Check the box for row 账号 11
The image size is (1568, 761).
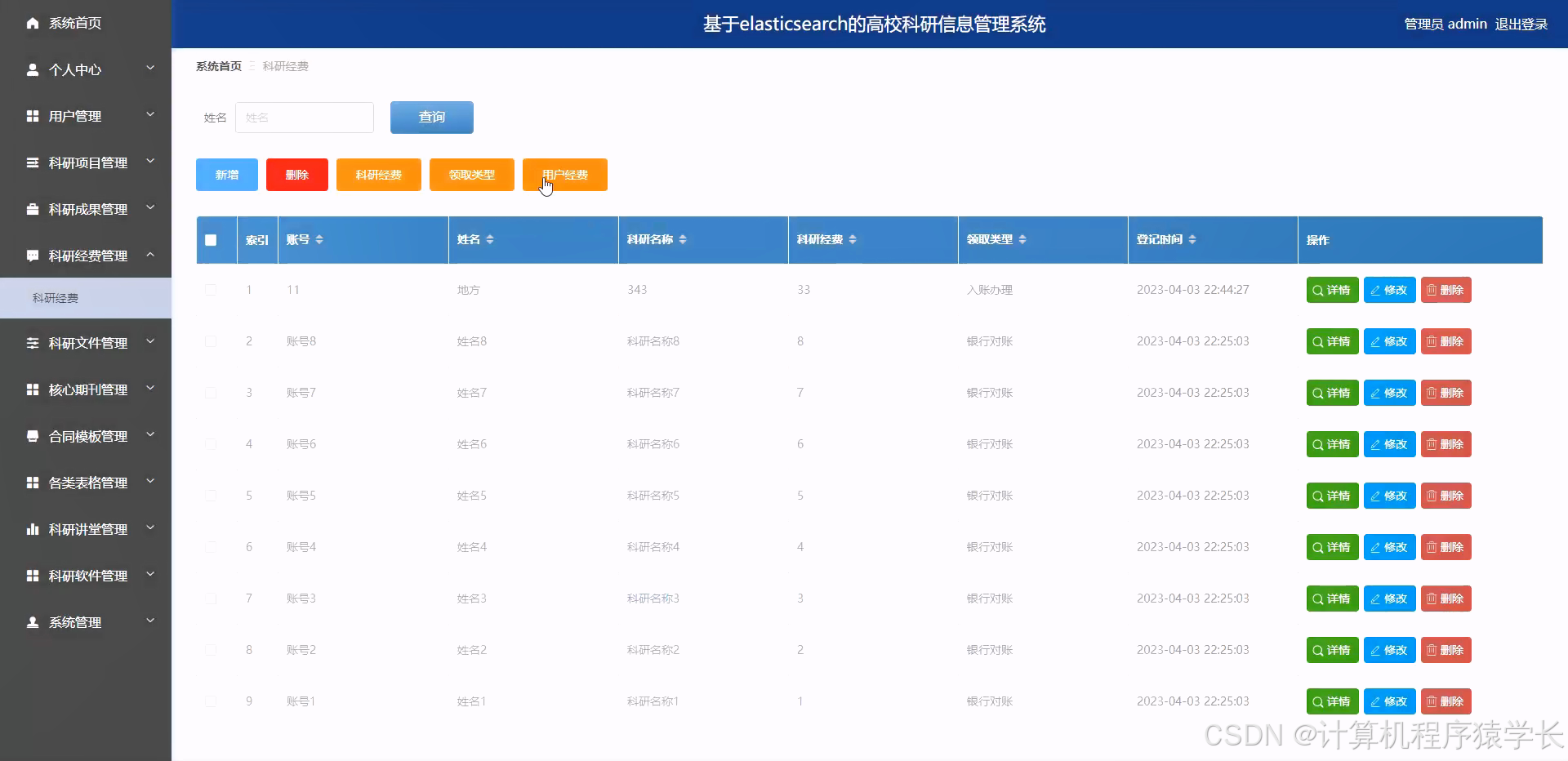click(211, 290)
